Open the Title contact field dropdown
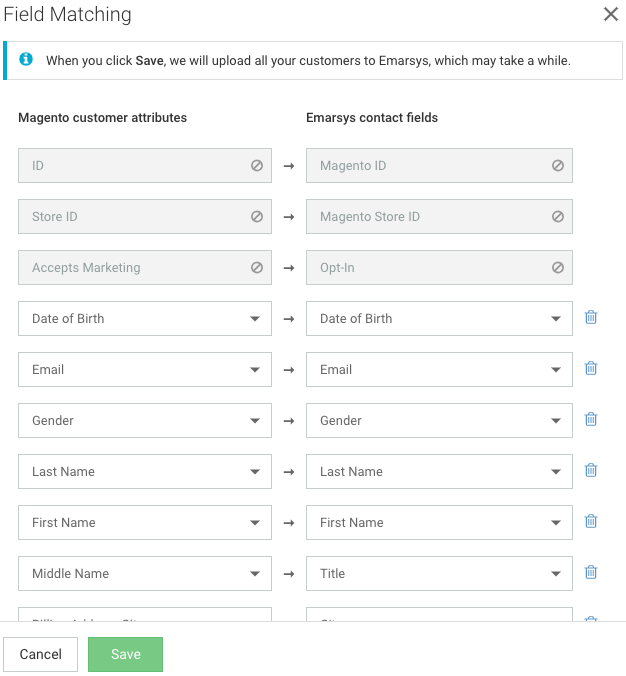Screen dimensions: 626x676 tap(439, 573)
